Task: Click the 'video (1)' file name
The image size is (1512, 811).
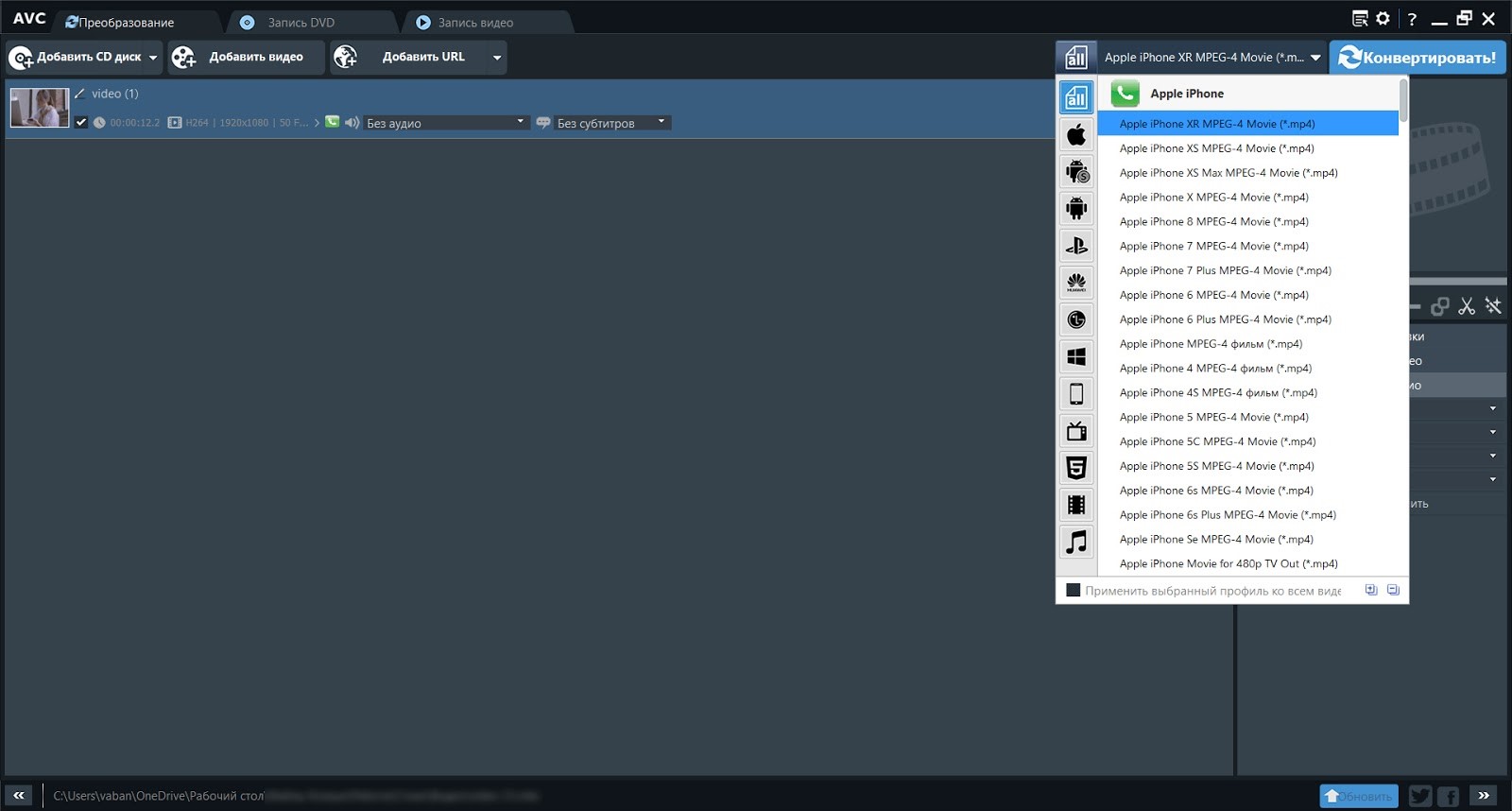Action: 115,94
